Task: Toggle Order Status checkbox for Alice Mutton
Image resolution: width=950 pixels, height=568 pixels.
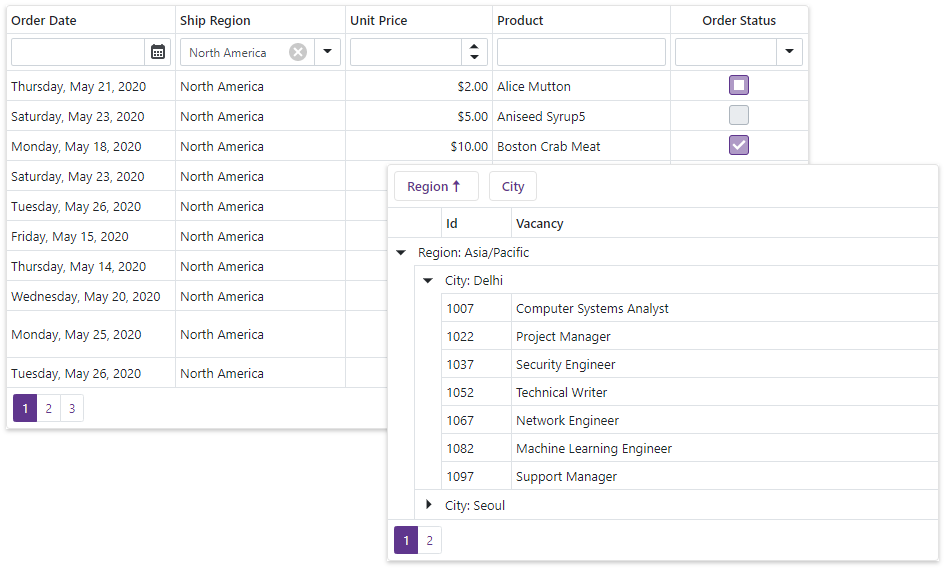Action: [739, 86]
